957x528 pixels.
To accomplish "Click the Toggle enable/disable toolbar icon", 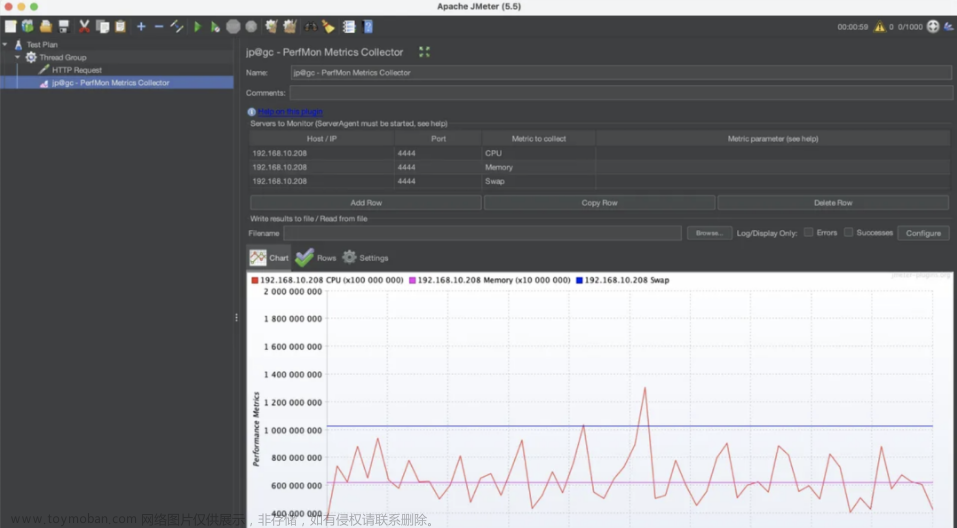I will tap(177, 26).
